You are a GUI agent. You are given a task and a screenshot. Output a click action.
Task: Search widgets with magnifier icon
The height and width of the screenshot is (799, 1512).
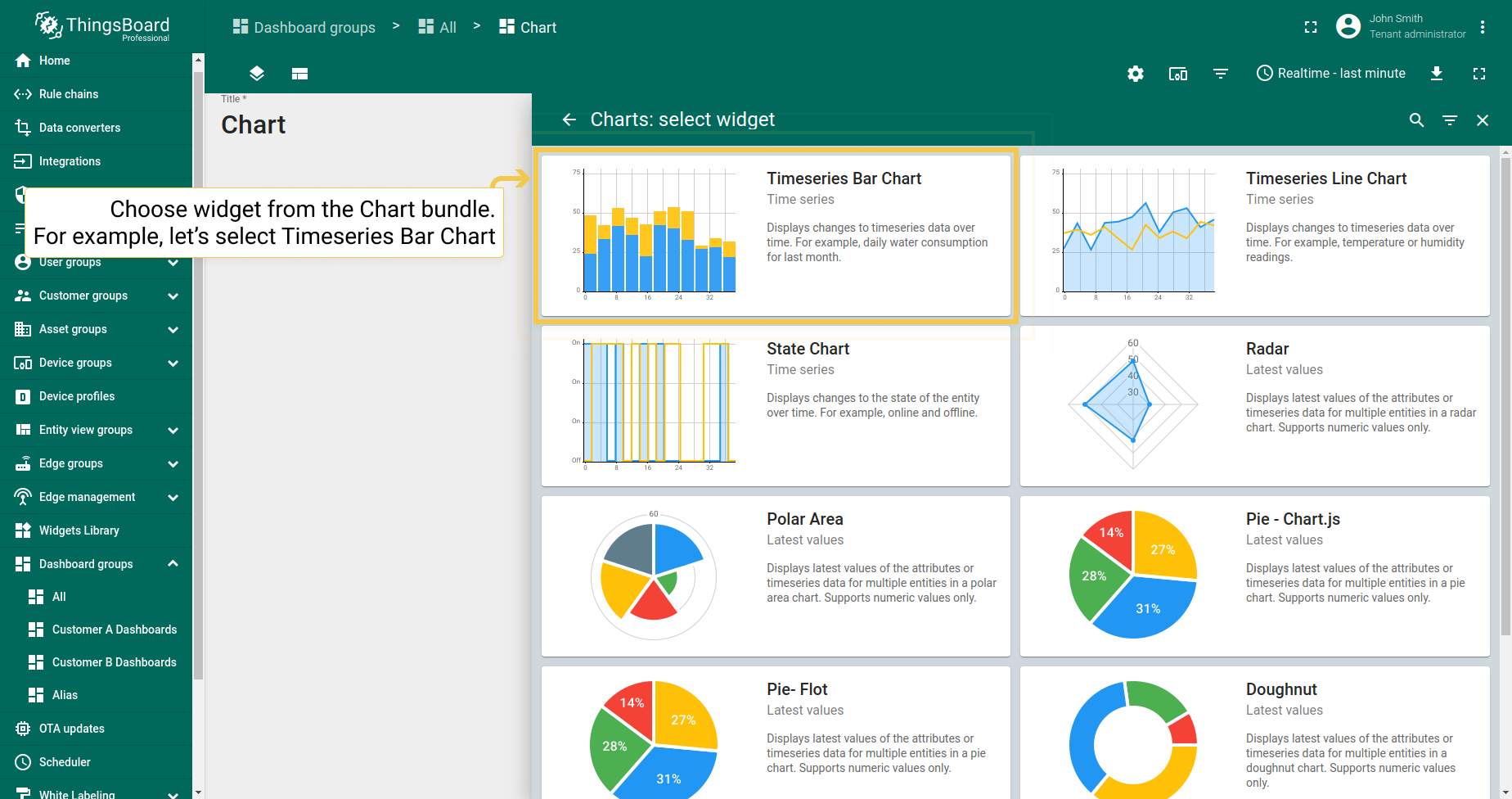pyautogui.click(x=1417, y=120)
